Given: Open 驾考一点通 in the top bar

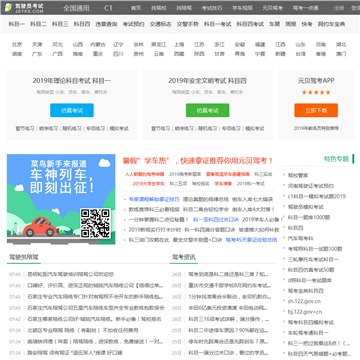Looking at the screenshot, I should (305, 8).
